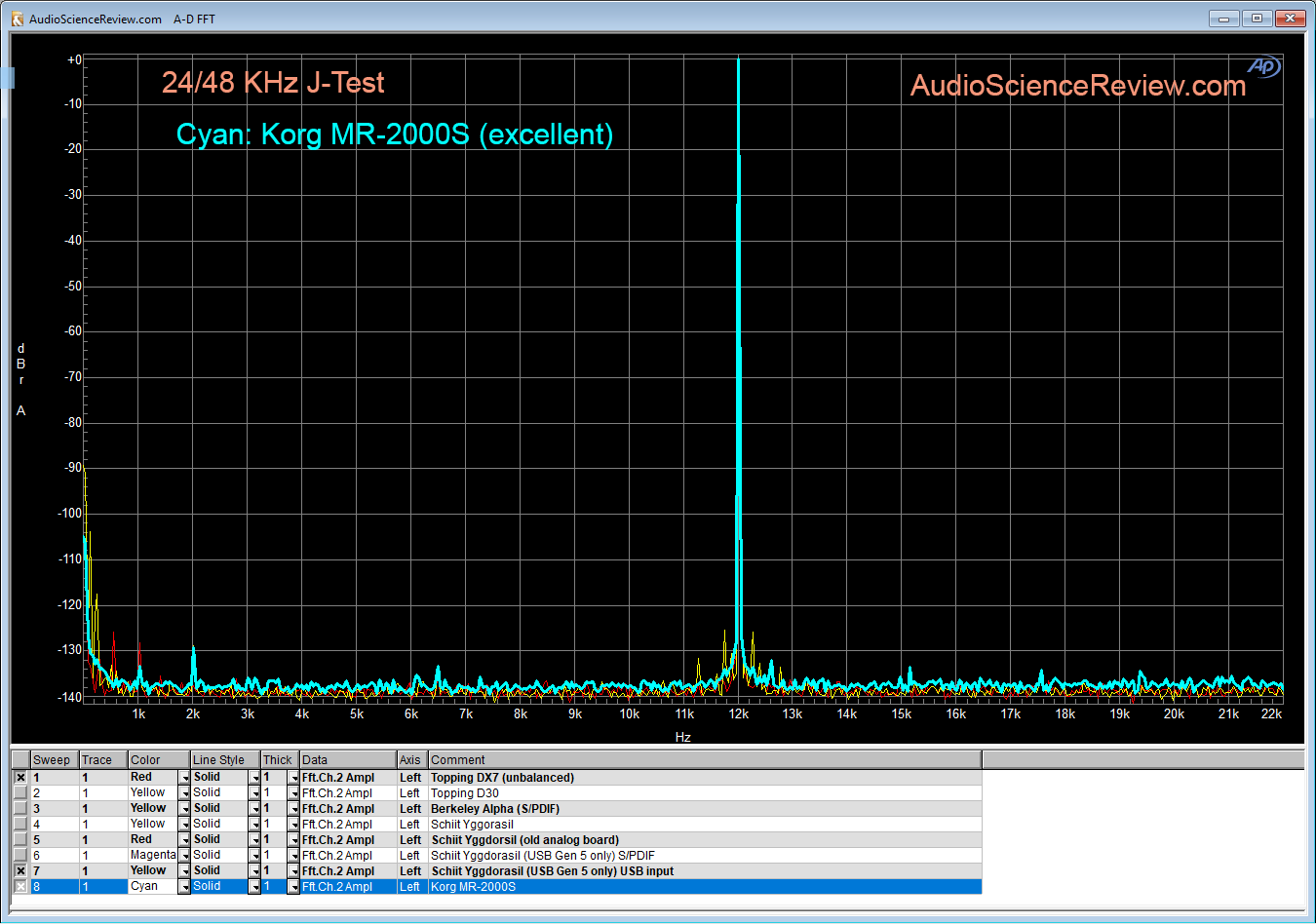The width and height of the screenshot is (1316, 924).
Task: Enable sweep 6 S/PDIF trace checkbox
Action: [x=20, y=856]
